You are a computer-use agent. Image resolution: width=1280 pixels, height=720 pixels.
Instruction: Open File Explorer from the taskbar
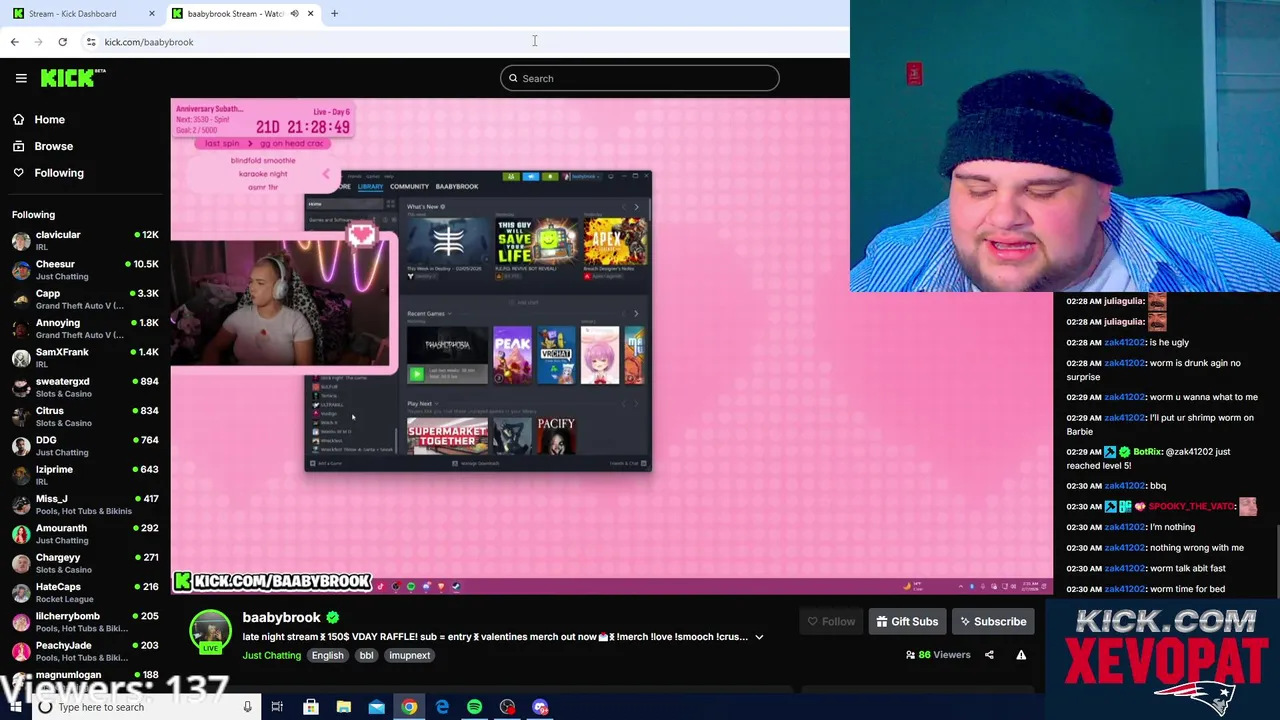coord(343,707)
